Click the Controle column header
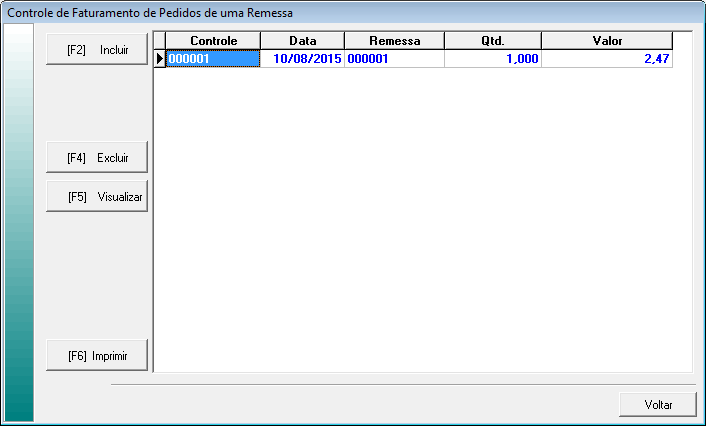The height and width of the screenshot is (426, 706). click(x=212, y=40)
